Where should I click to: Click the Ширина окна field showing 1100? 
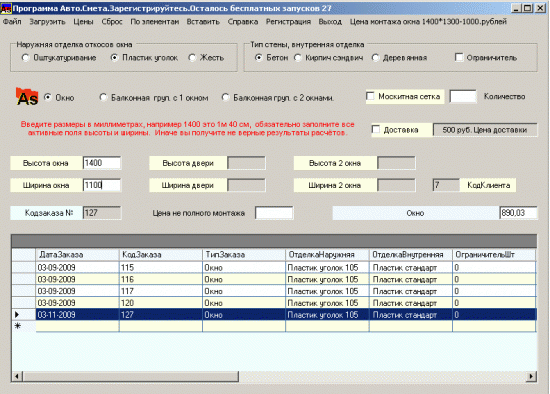[102, 185]
